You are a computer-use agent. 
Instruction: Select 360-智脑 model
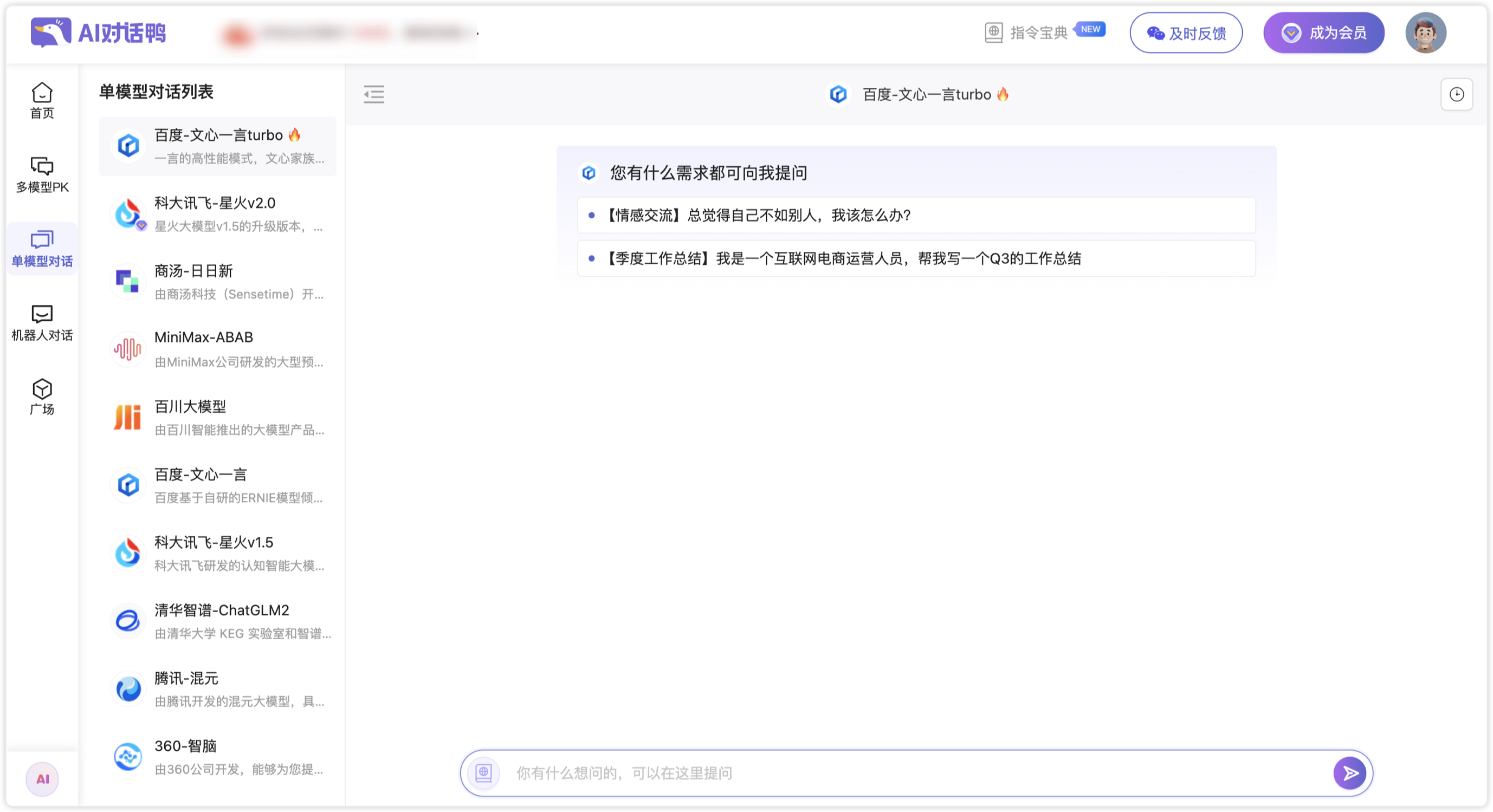pos(217,756)
